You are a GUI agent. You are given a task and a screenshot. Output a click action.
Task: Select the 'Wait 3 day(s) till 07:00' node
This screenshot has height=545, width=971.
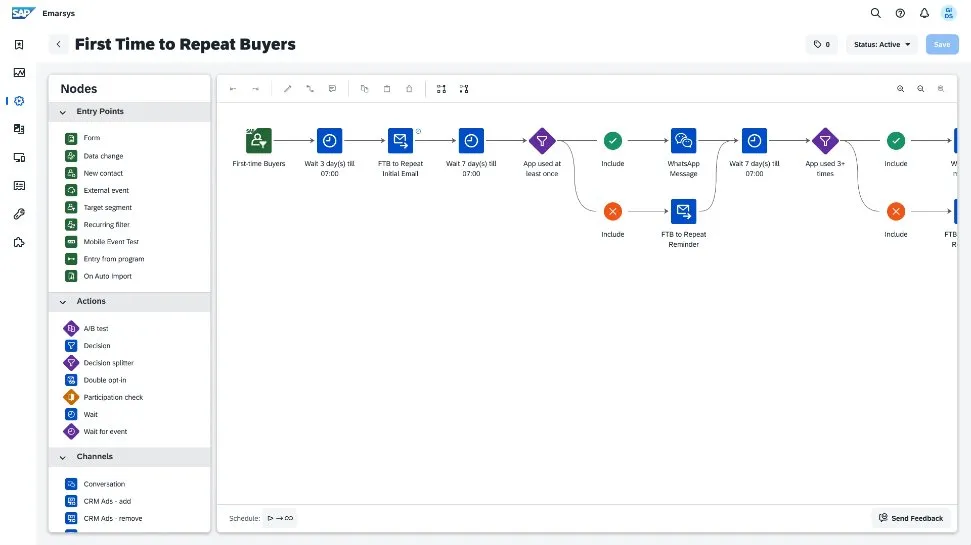330,141
